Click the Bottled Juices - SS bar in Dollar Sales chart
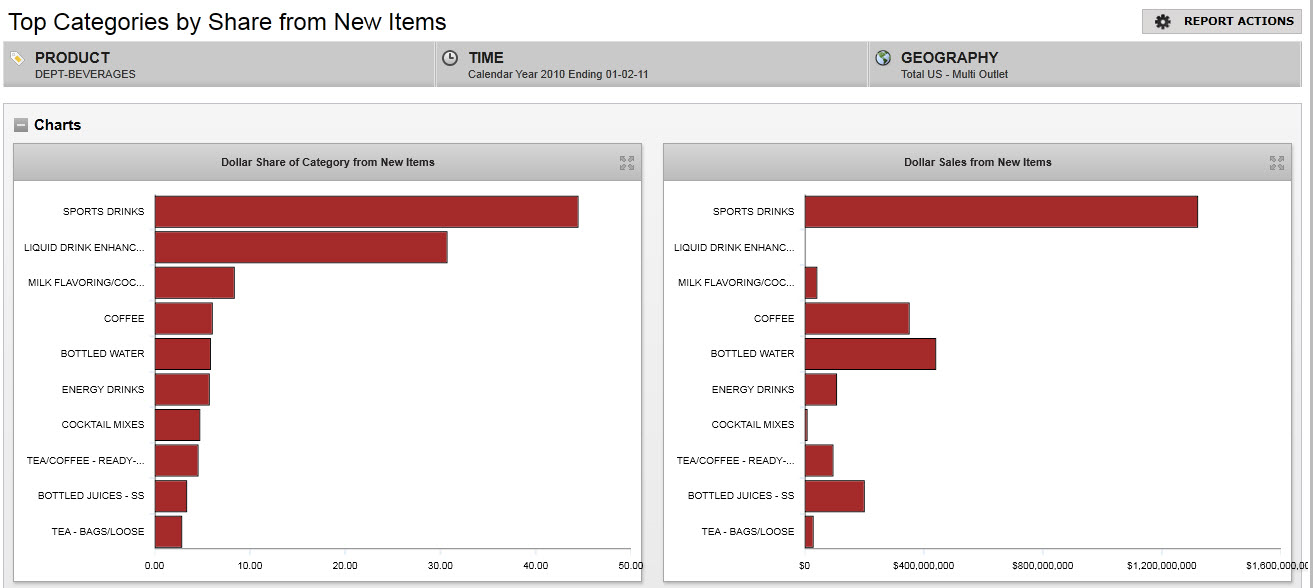 pos(834,496)
